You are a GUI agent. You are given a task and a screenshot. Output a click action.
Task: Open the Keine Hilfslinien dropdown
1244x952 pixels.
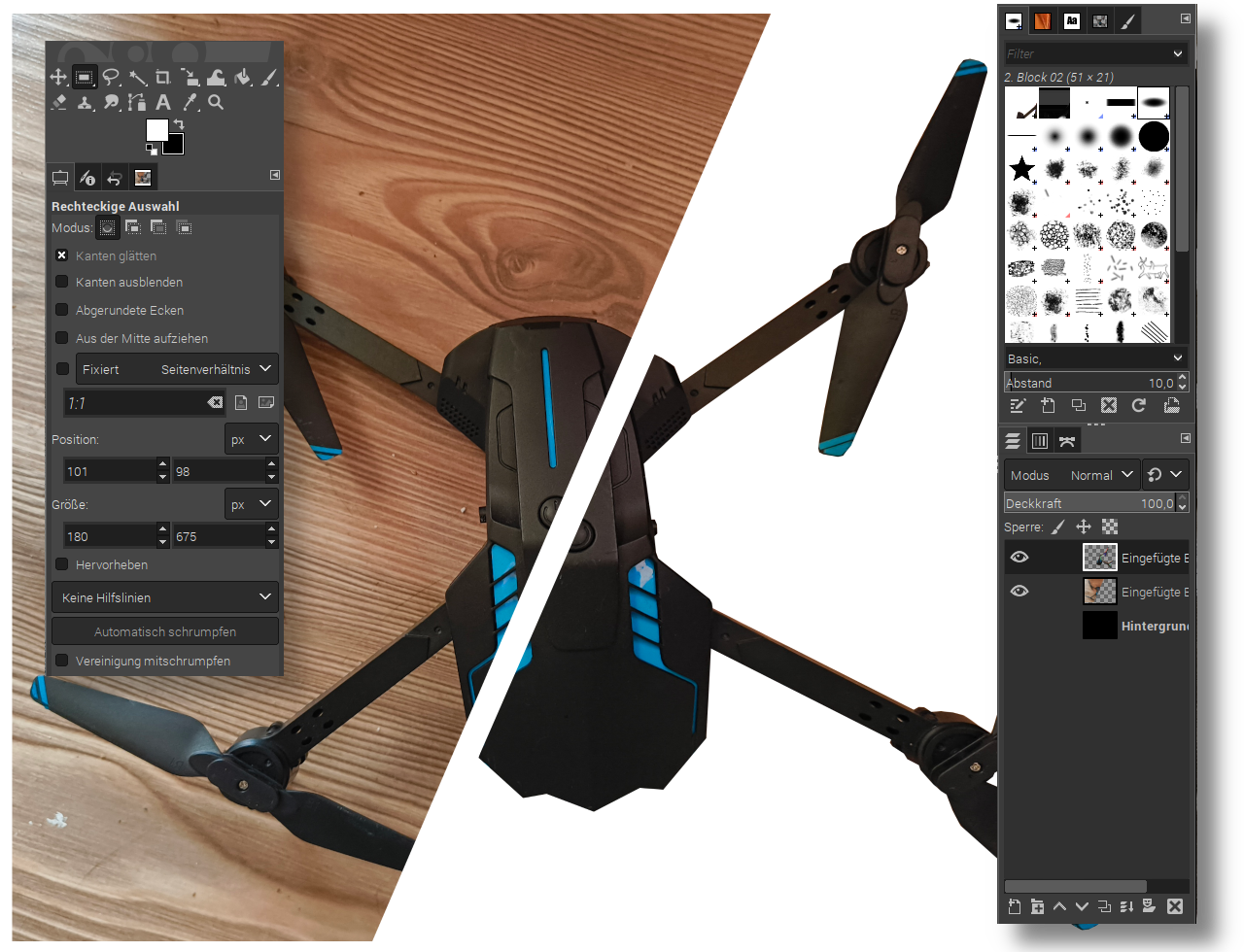coord(165,597)
